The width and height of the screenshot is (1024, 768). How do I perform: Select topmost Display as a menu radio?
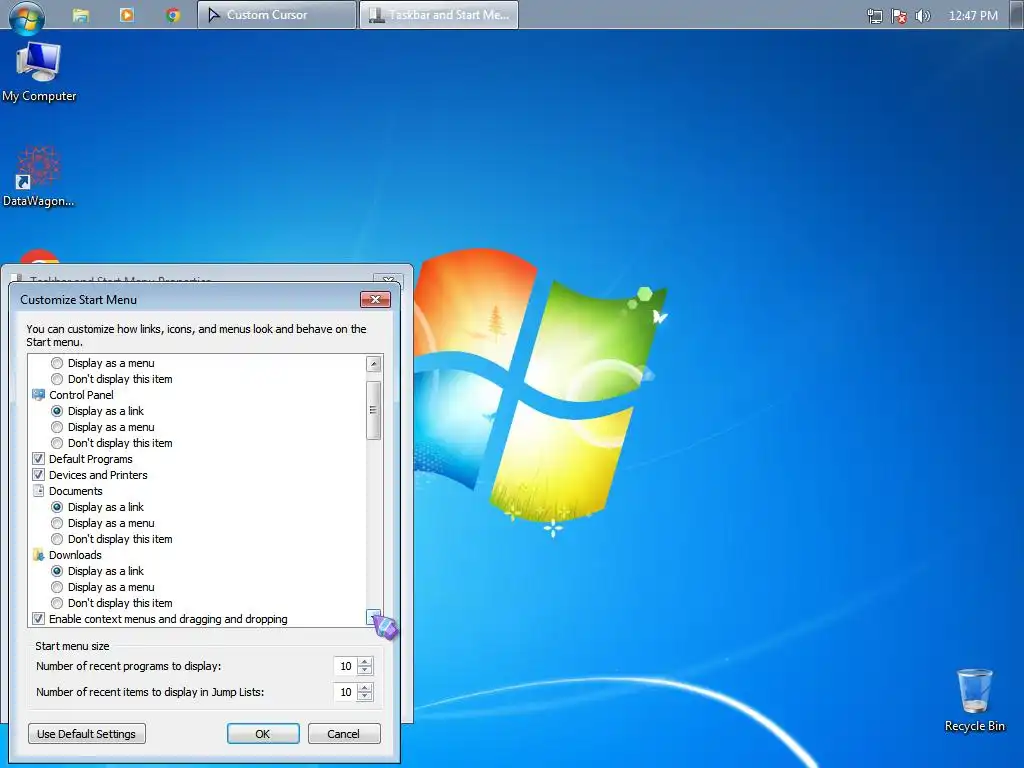click(57, 362)
